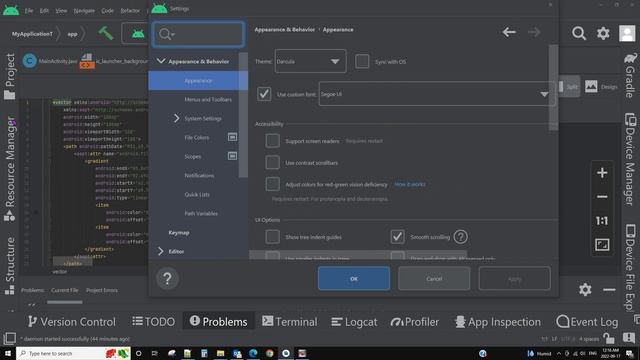This screenshot has width=640, height=360.
Task: Open the Edit menu
Action: 44,11
